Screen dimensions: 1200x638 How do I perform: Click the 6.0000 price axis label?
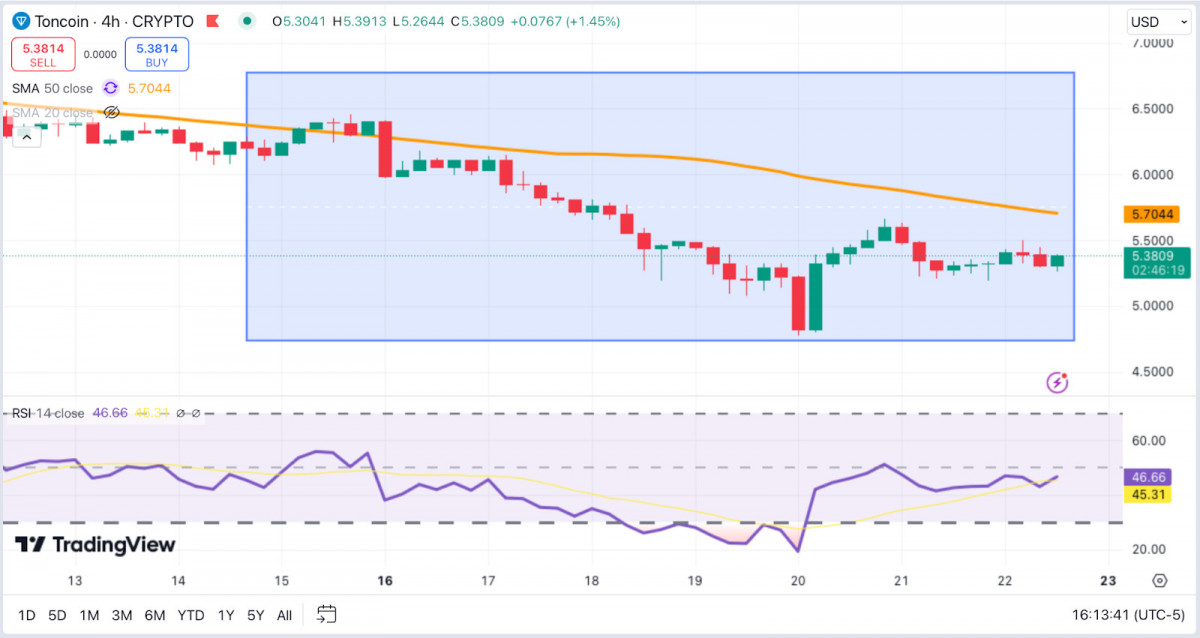[x=1152, y=174]
